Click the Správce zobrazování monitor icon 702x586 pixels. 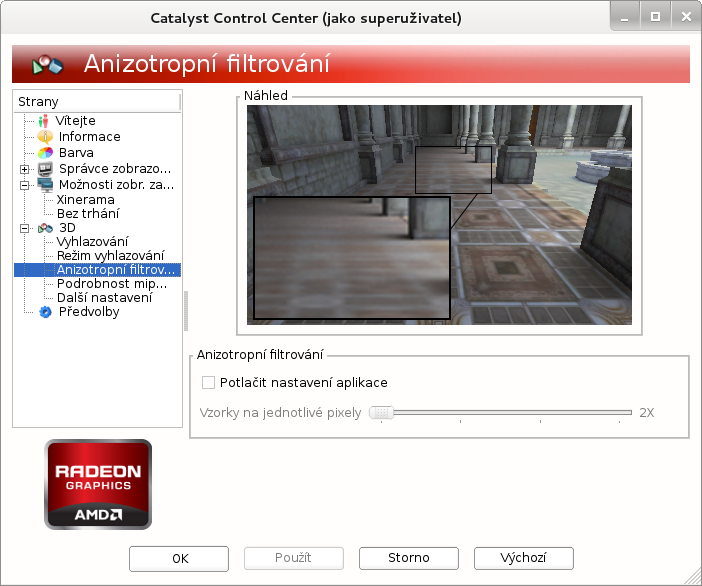[45, 169]
